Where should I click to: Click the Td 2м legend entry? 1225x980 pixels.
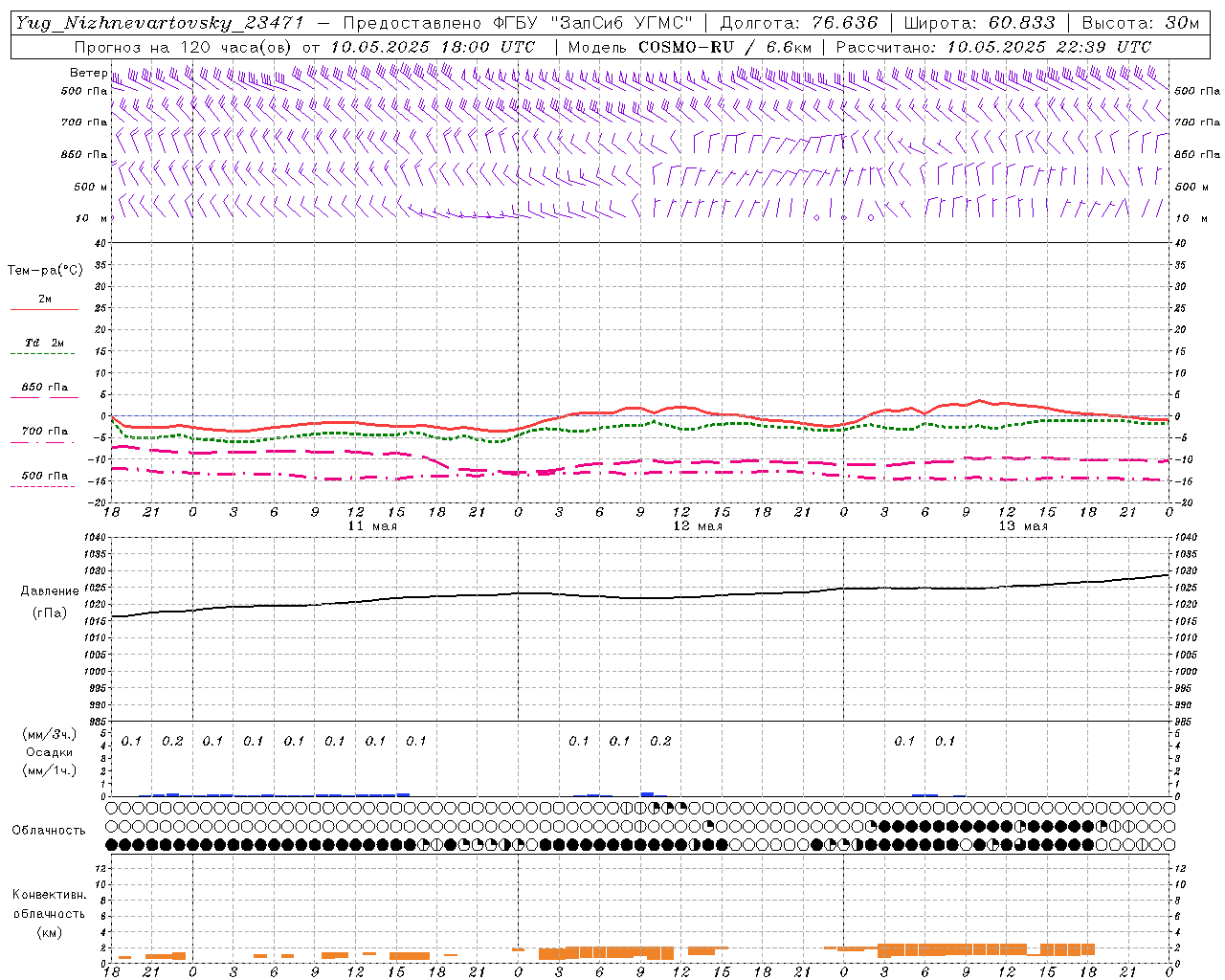click(44, 343)
